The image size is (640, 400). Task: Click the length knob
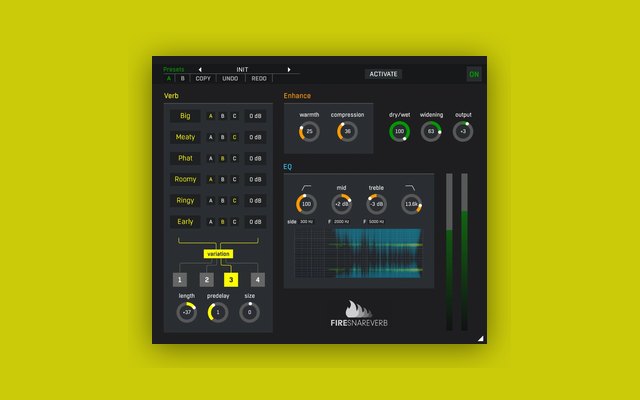coord(187,312)
